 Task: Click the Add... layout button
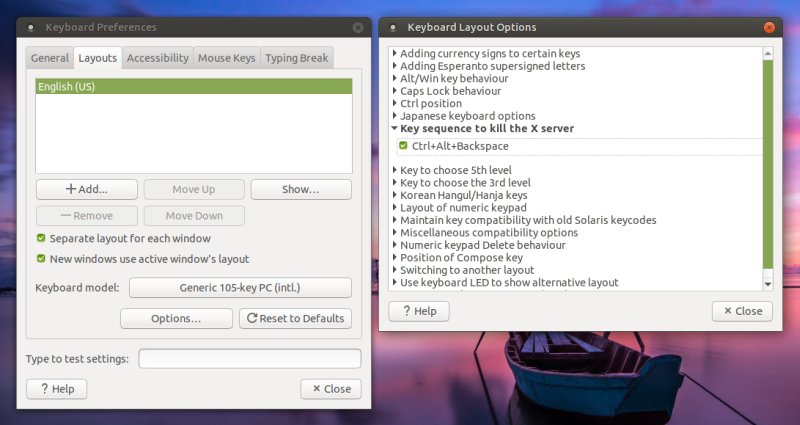pos(86,189)
